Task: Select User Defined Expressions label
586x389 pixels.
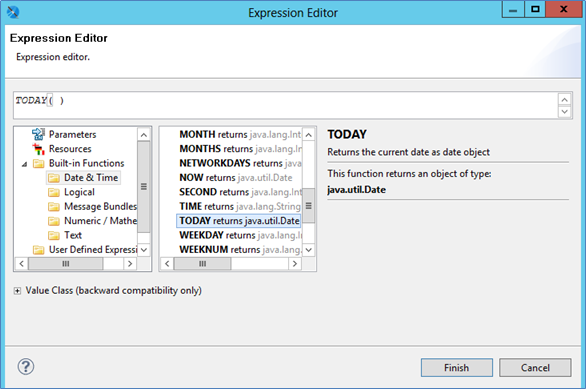Action: coord(93,250)
